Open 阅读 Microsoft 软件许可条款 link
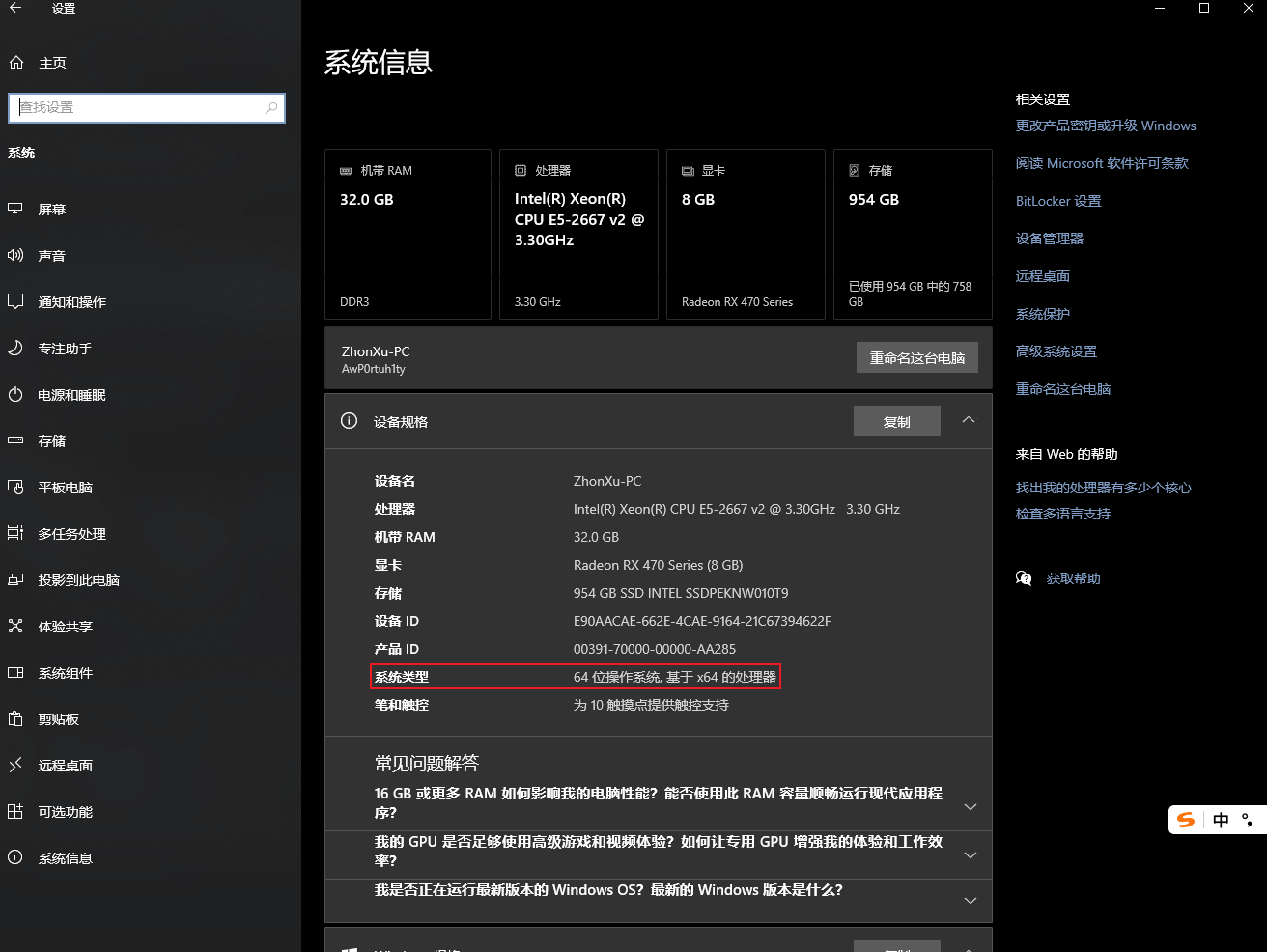The height and width of the screenshot is (952, 1267). coord(1102,163)
